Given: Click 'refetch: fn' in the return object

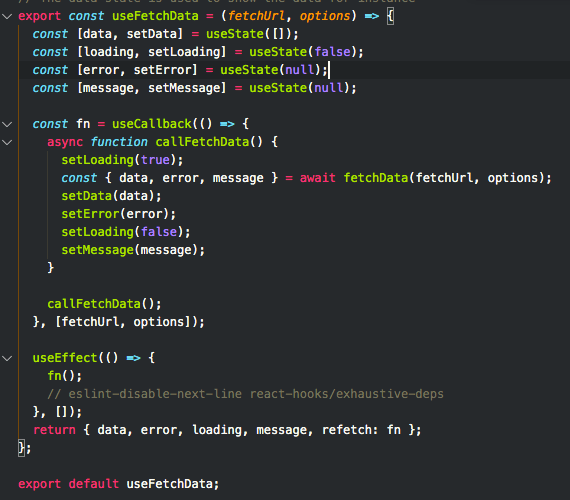Looking at the screenshot, I should pos(361,430).
